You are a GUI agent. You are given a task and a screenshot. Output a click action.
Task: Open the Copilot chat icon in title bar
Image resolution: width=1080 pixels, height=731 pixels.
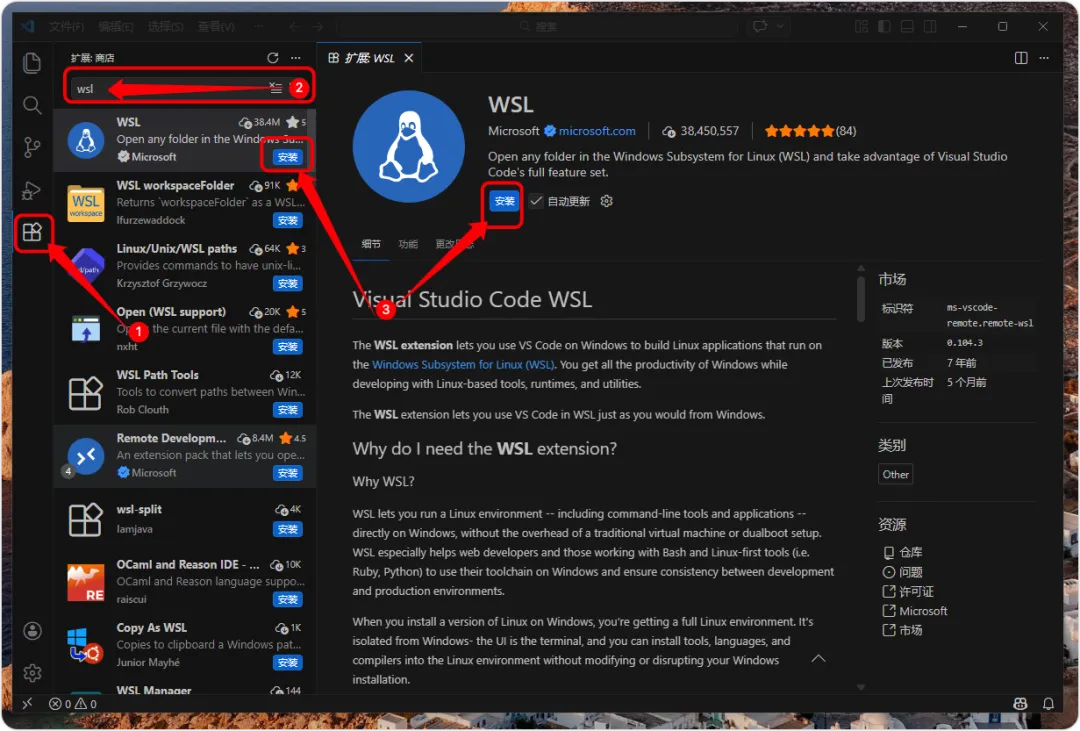coord(760,26)
